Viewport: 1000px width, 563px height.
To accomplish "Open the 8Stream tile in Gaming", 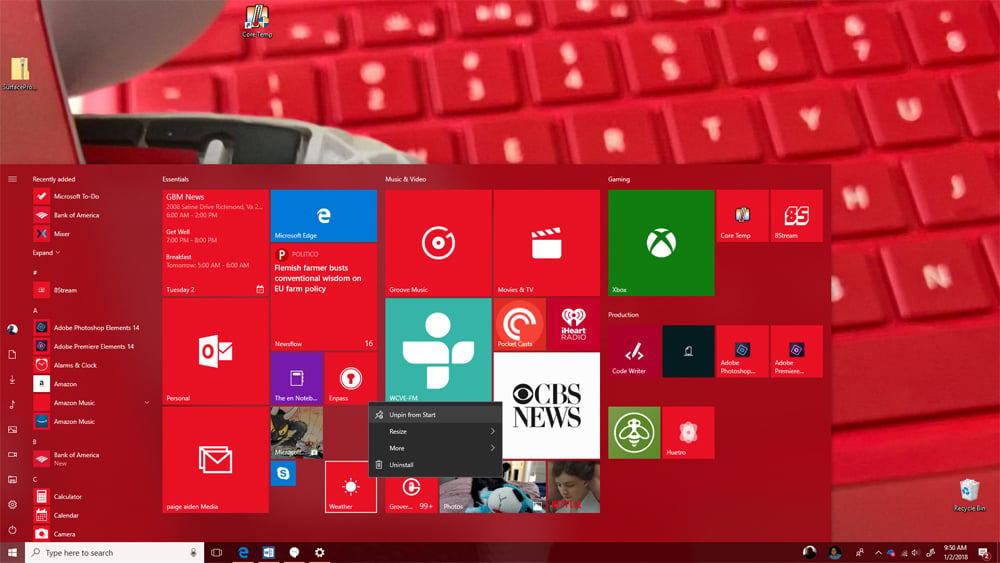I will coord(797,216).
